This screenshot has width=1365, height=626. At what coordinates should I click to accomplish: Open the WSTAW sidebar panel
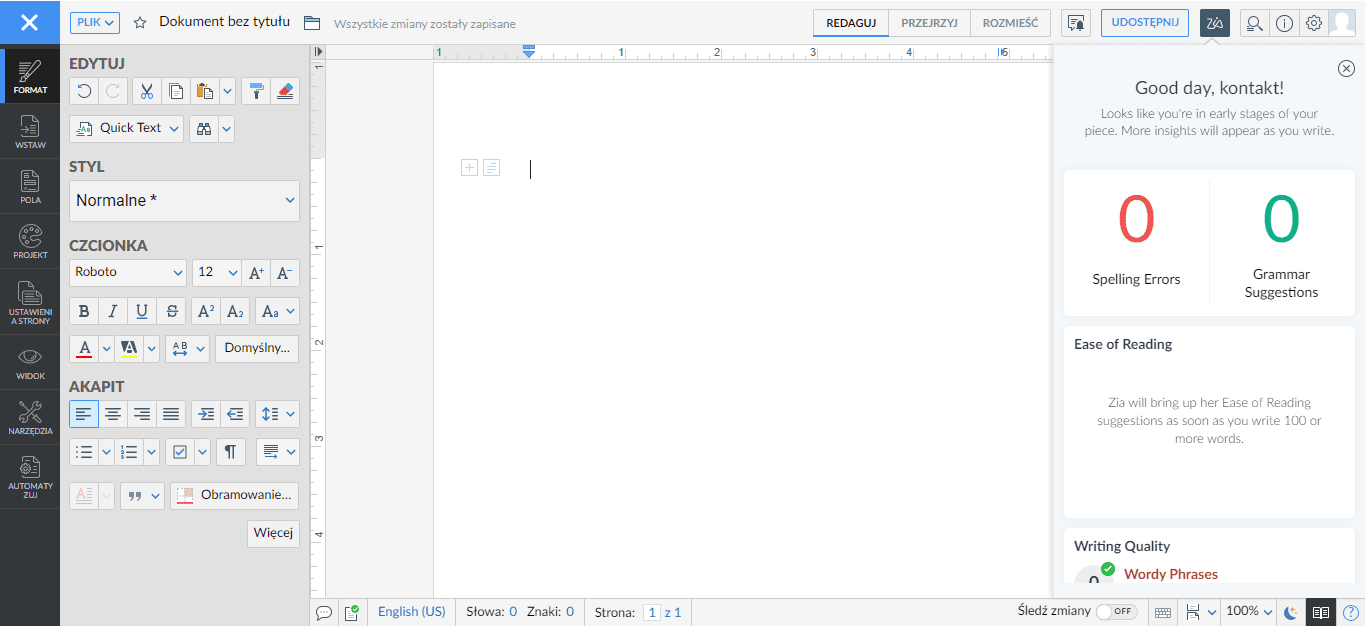point(30,132)
